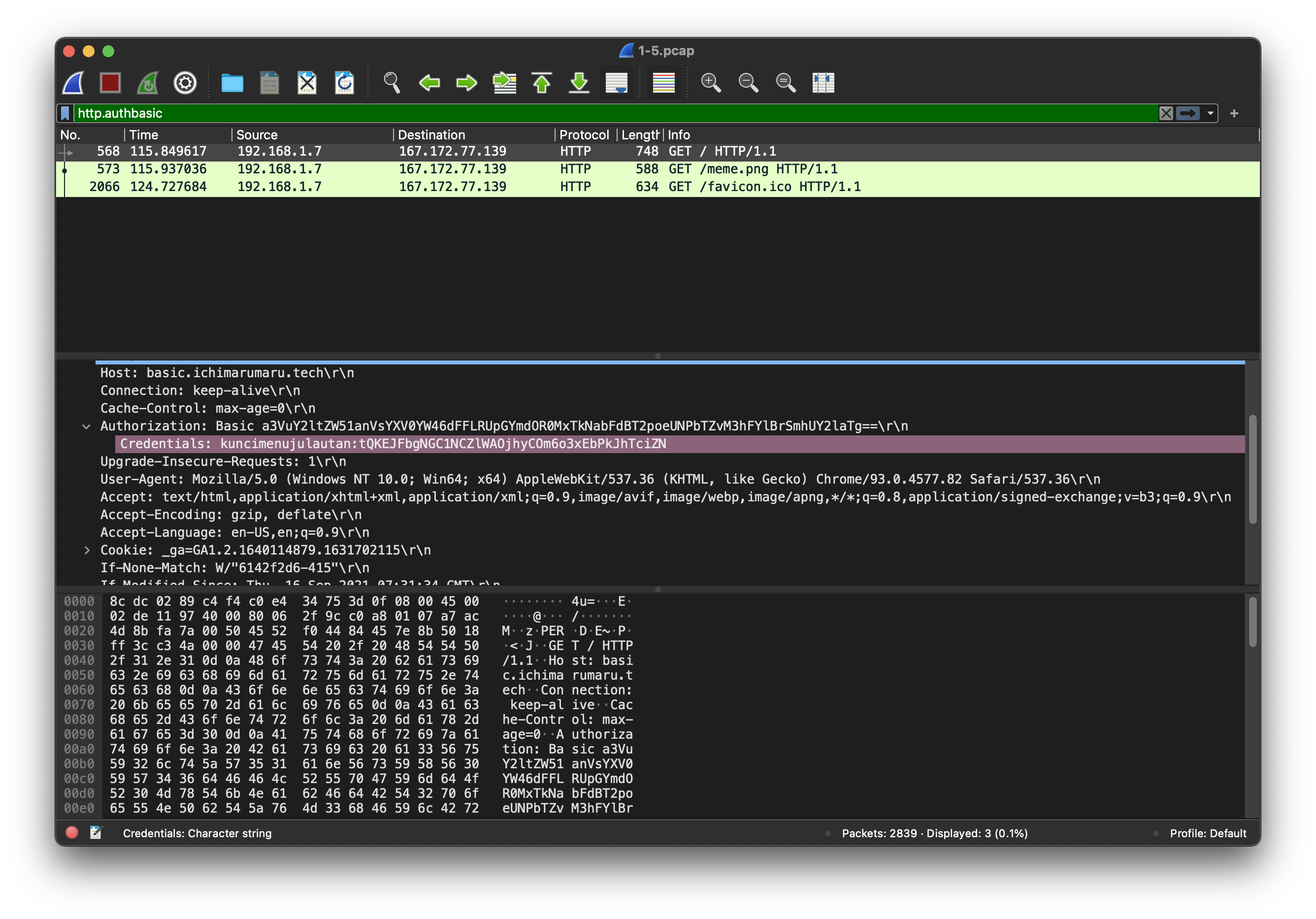Click ASCII text 'c.ichima rumaru.t'

pyautogui.click(x=567, y=676)
